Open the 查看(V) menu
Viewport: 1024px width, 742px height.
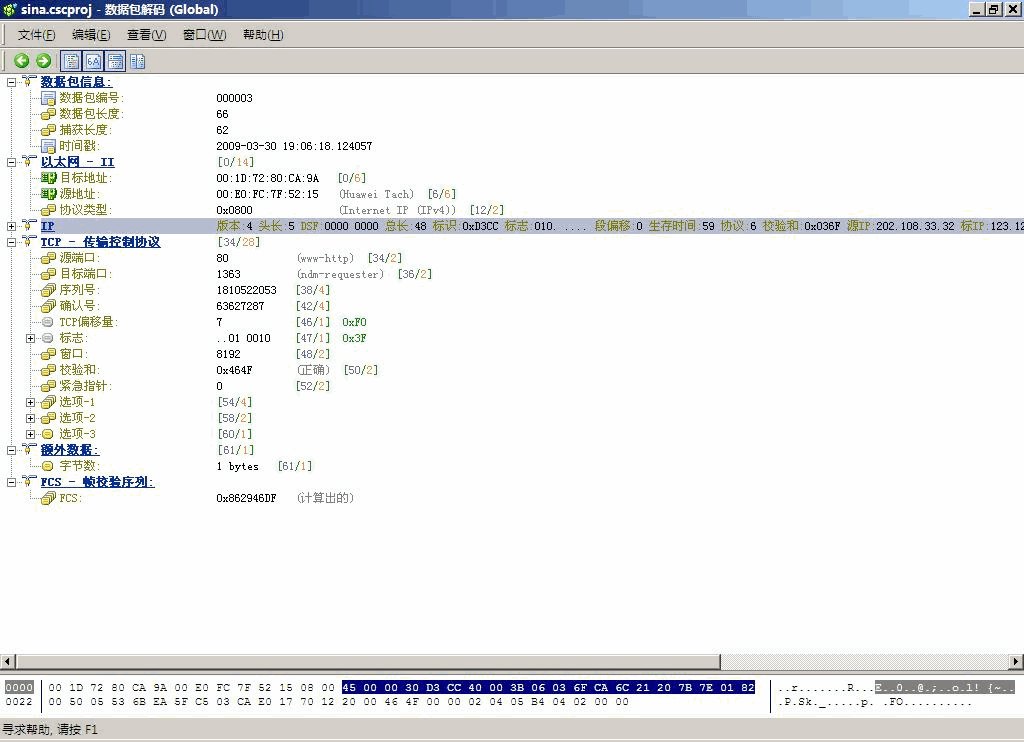tap(146, 35)
